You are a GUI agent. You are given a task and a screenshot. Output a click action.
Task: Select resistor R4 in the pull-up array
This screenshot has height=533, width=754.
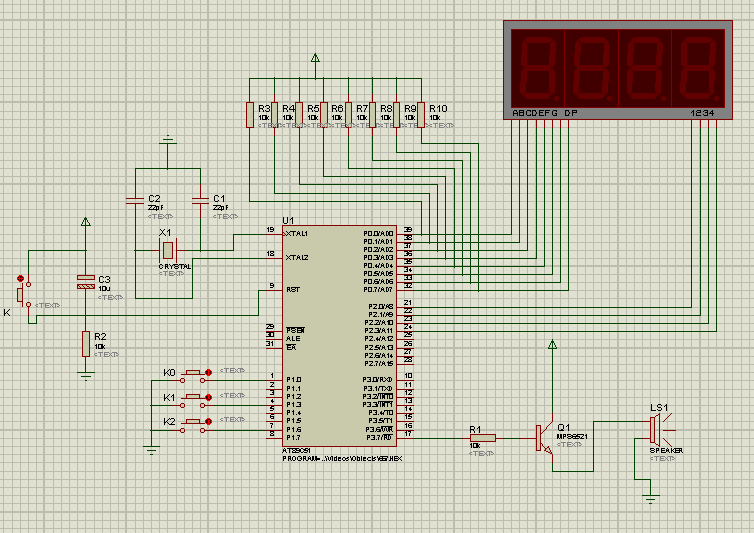pyautogui.click(x=275, y=114)
